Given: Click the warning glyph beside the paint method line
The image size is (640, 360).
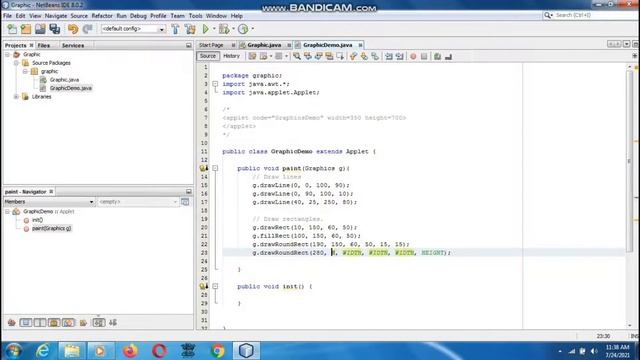Looking at the screenshot, I should 203,168.
